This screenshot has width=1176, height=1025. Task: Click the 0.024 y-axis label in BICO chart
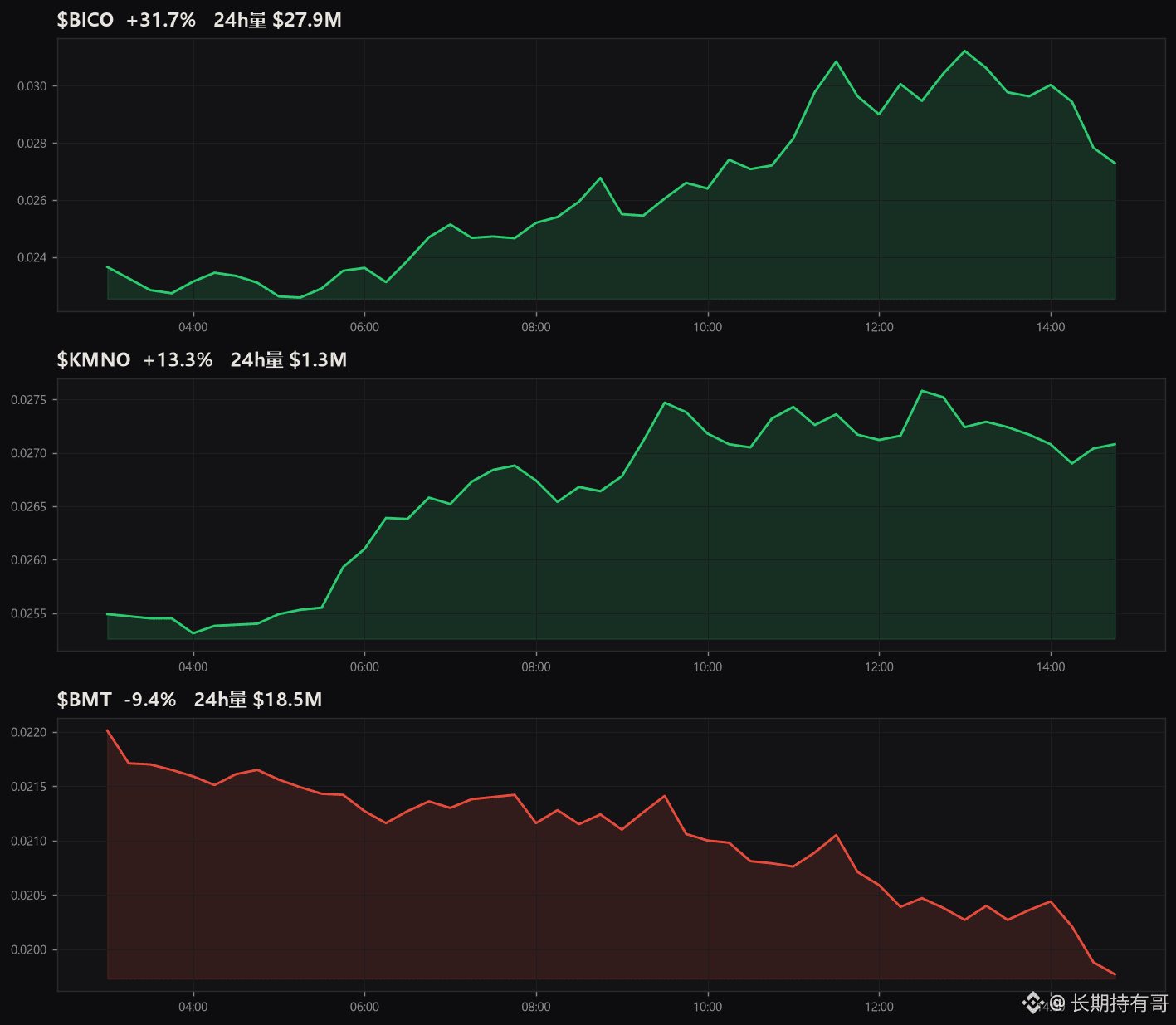[32, 258]
